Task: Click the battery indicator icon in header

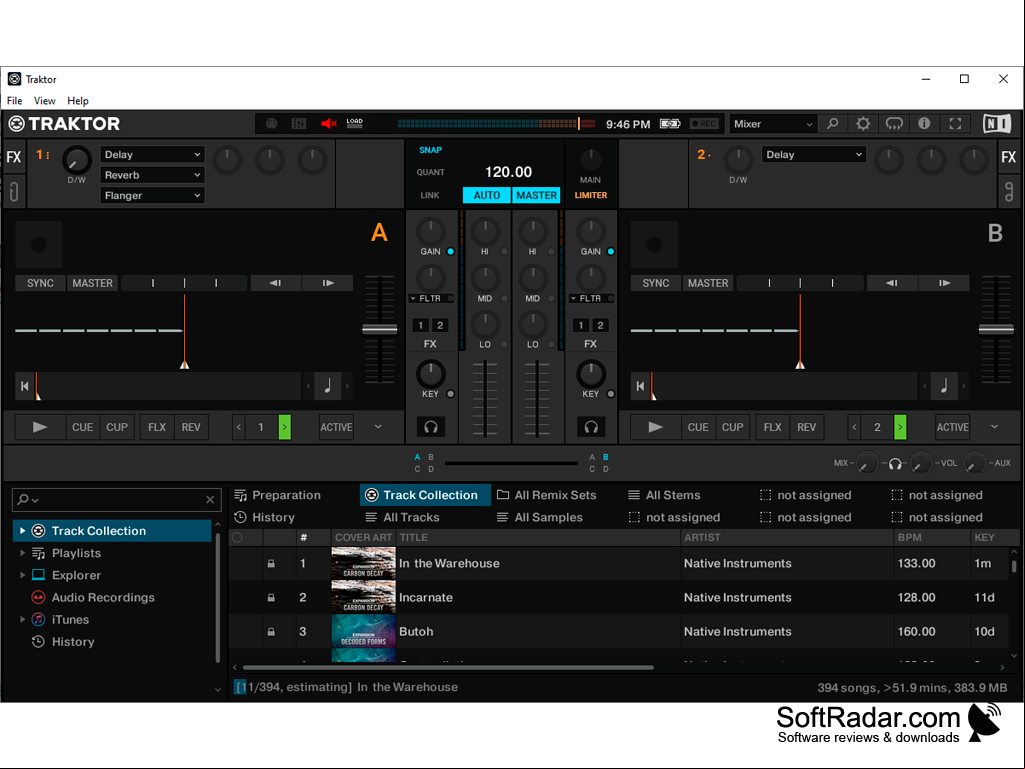Action: pyautogui.click(x=670, y=124)
